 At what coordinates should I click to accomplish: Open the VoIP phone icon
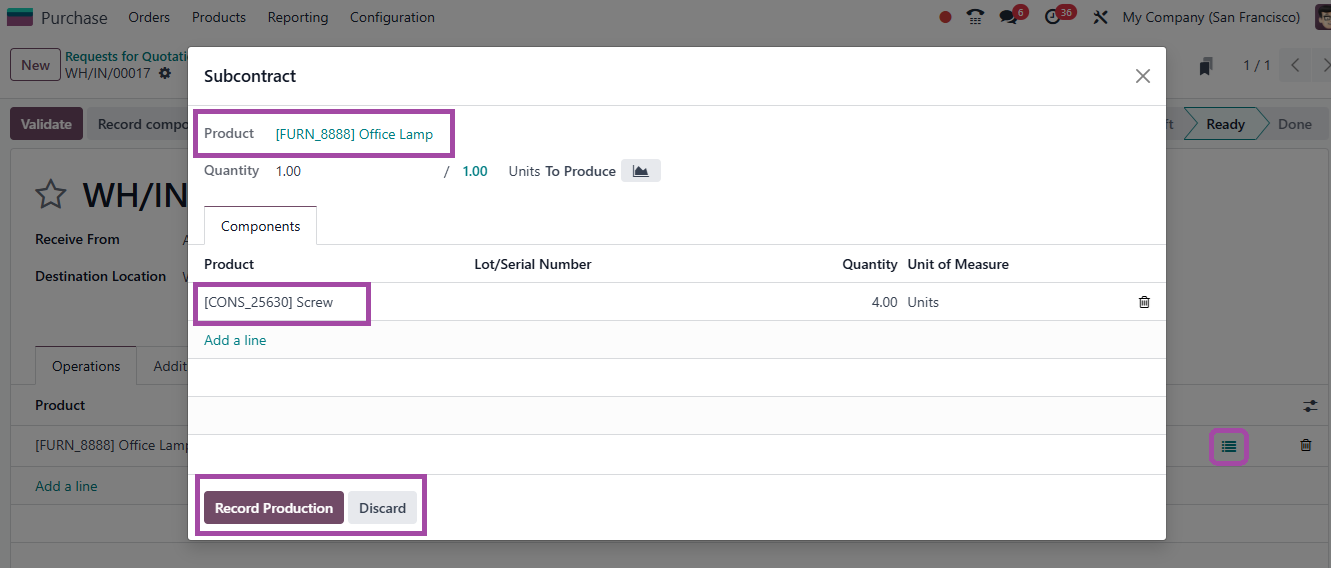[x=975, y=17]
